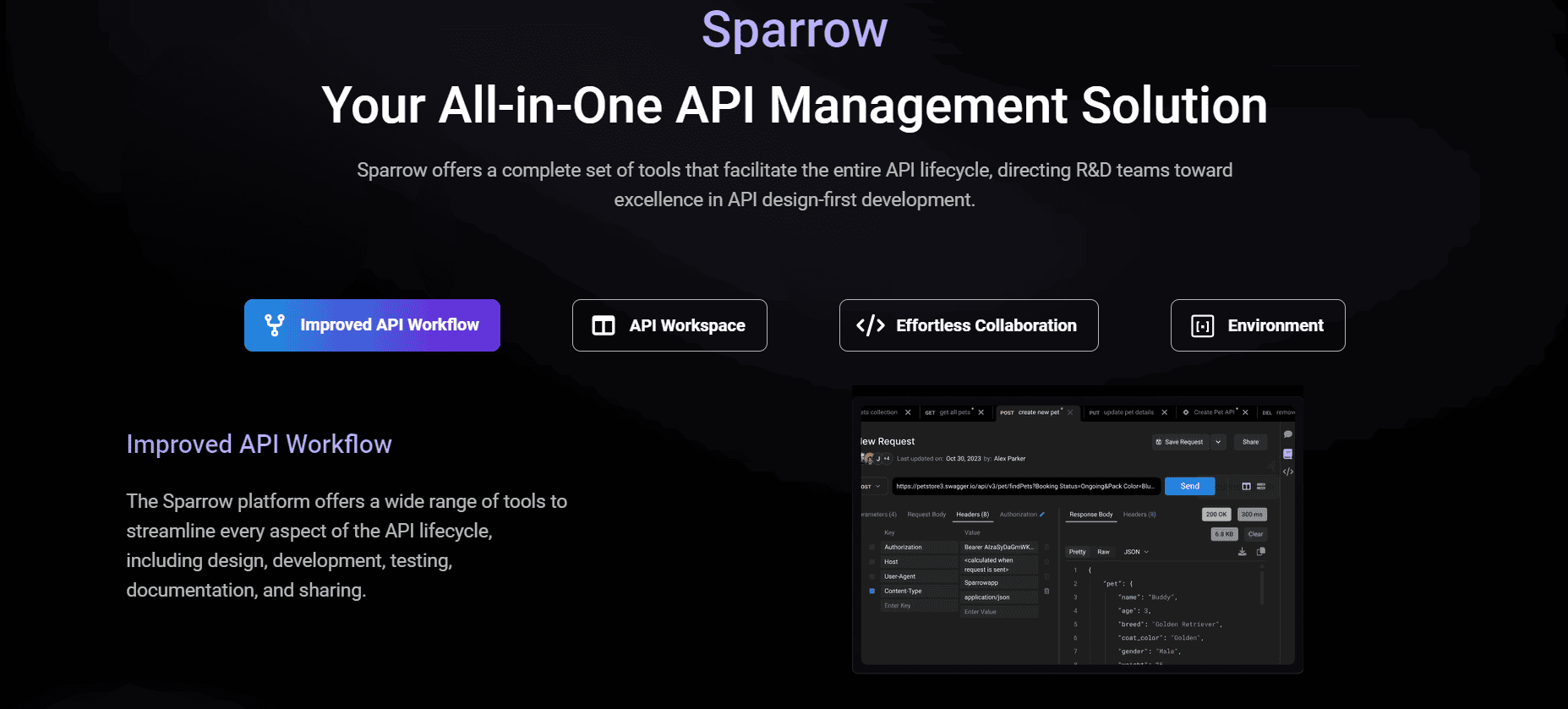
Task: Close the 'get all pets' request tab
Action: point(981,412)
